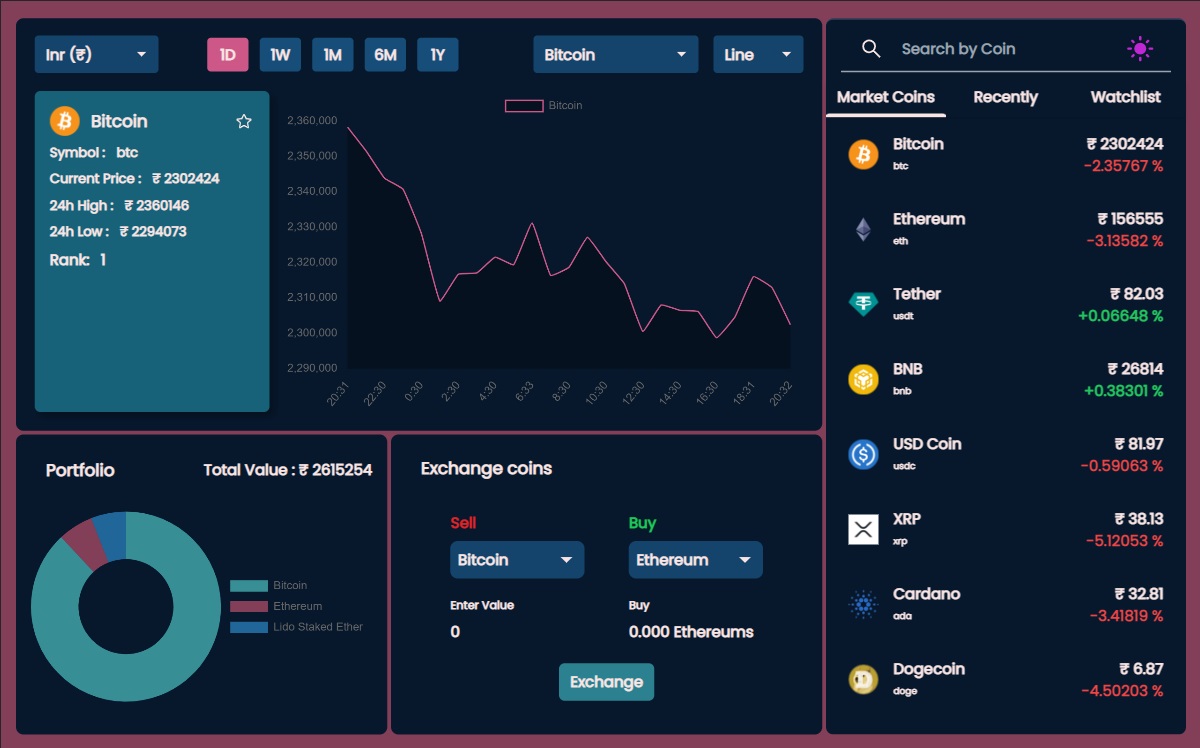
Task: Select the 1Y time range
Action: (437, 55)
